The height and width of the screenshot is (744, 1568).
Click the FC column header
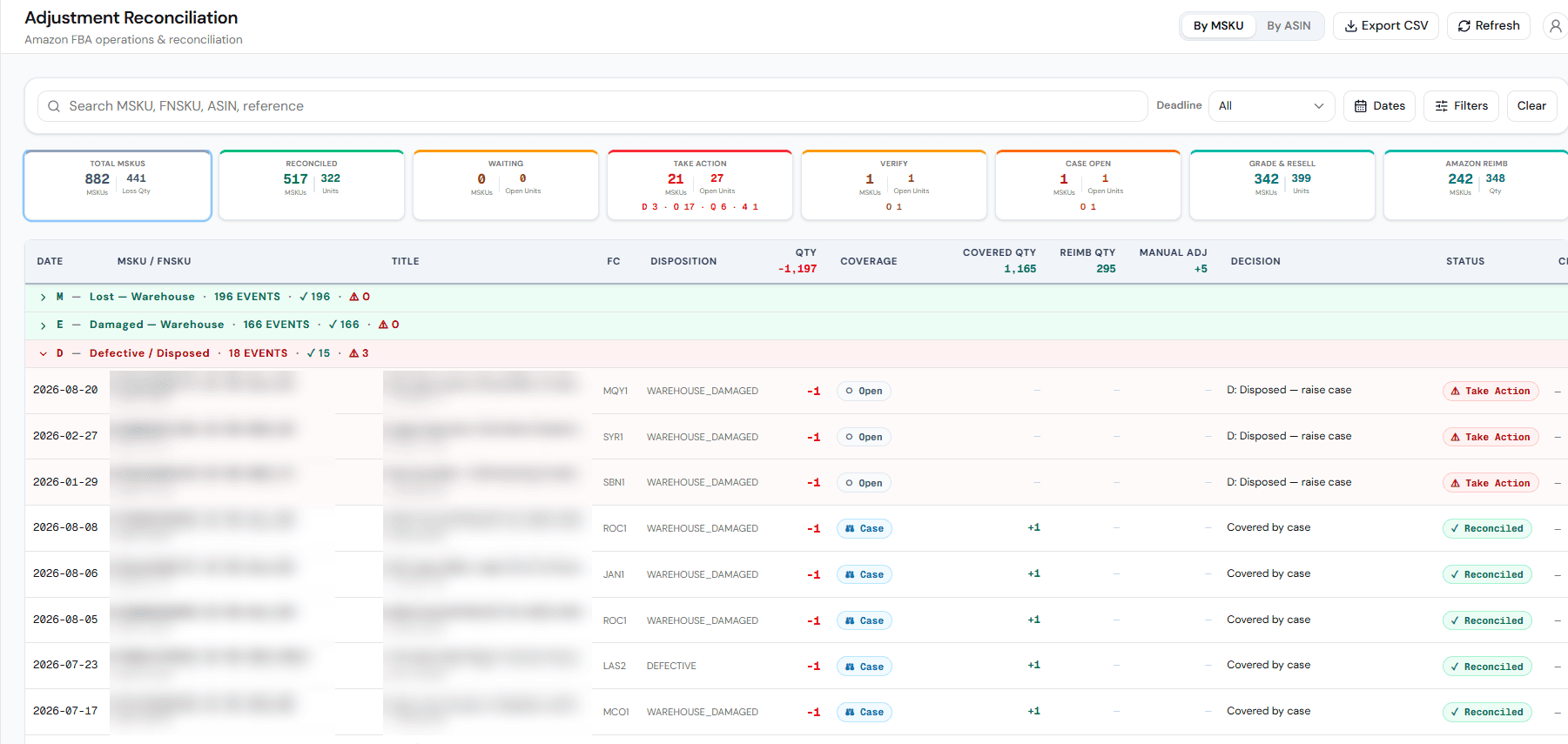click(614, 261)
